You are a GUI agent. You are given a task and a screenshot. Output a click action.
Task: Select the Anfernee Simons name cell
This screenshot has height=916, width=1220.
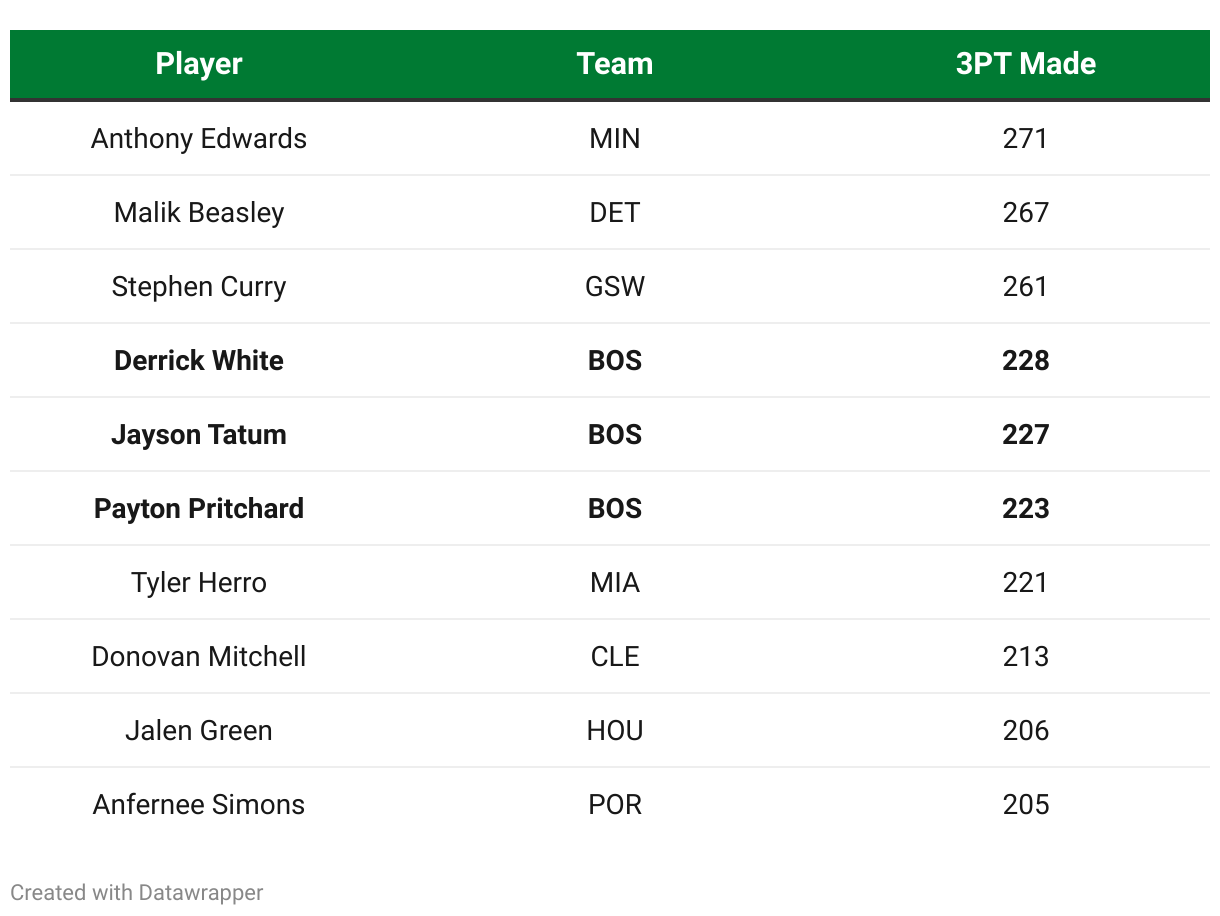click(199, 804)
